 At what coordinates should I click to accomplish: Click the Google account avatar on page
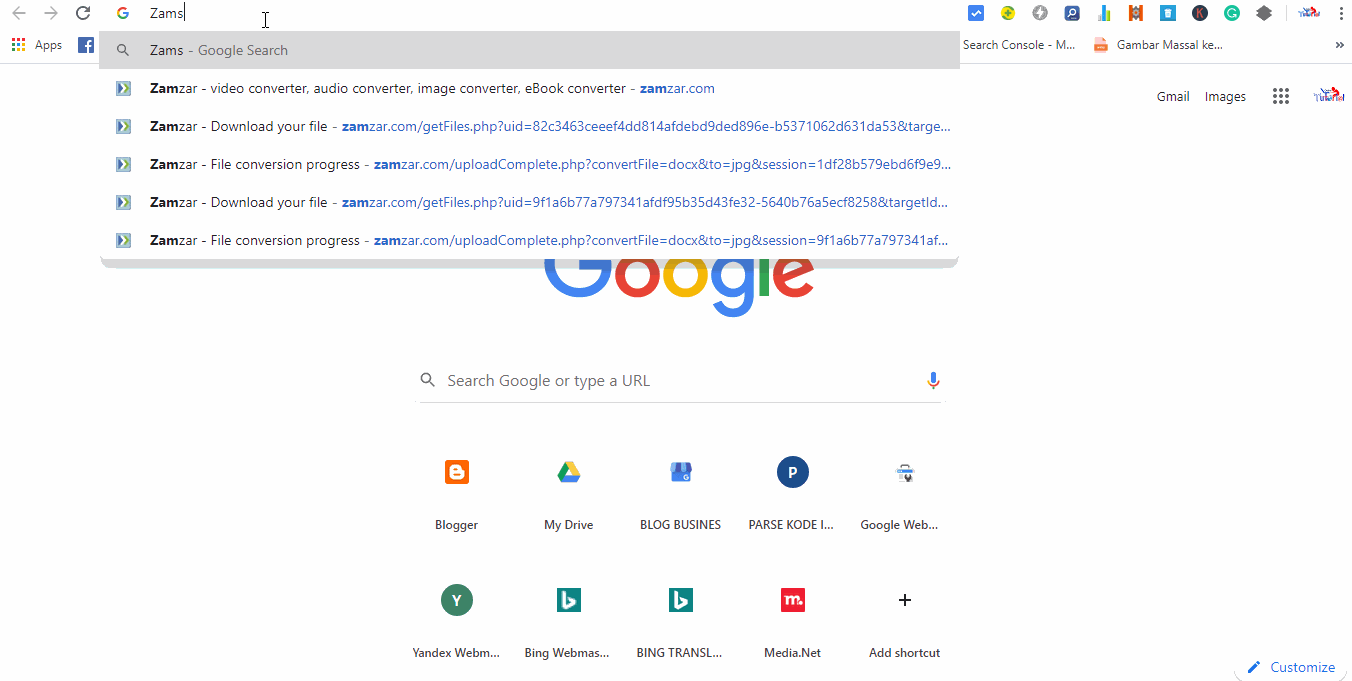[1329, 96]
